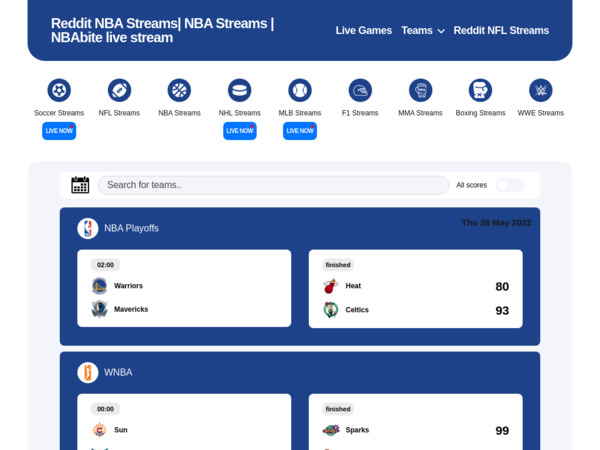Click the WNBA league logo

click(88, 372)
